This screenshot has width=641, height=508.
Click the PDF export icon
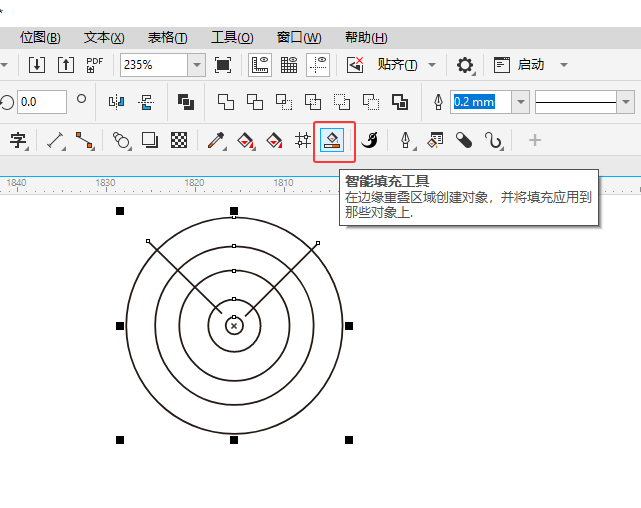pos(95,65)
